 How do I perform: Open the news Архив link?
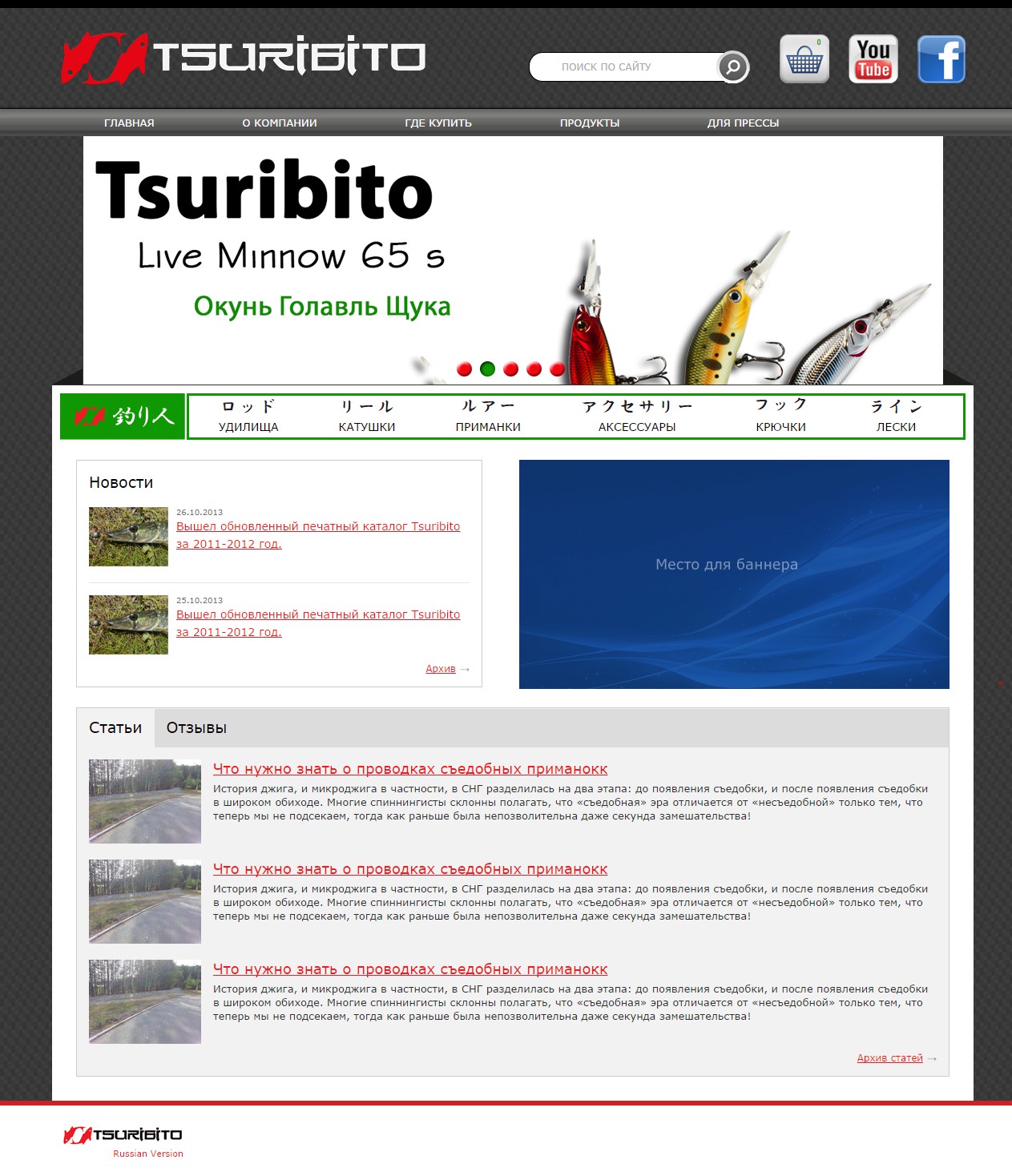(x=441, y=669)
